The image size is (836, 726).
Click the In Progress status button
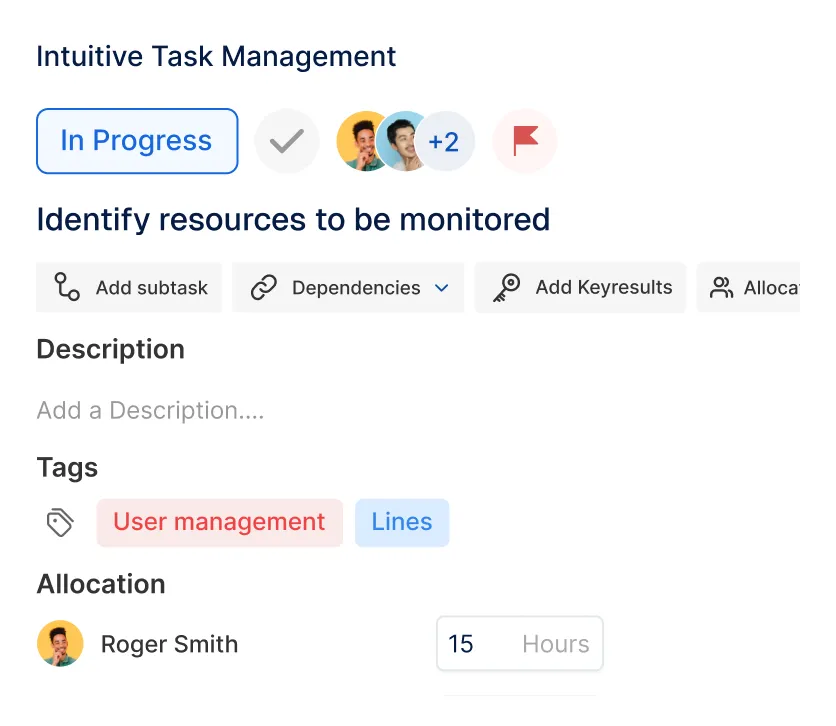[x=136, y=140]
